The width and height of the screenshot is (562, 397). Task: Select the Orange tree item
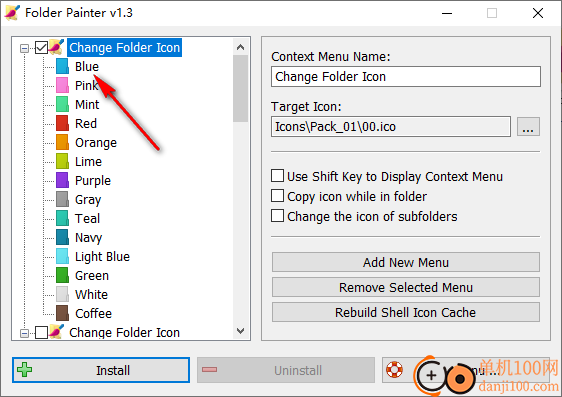[96, 143]
